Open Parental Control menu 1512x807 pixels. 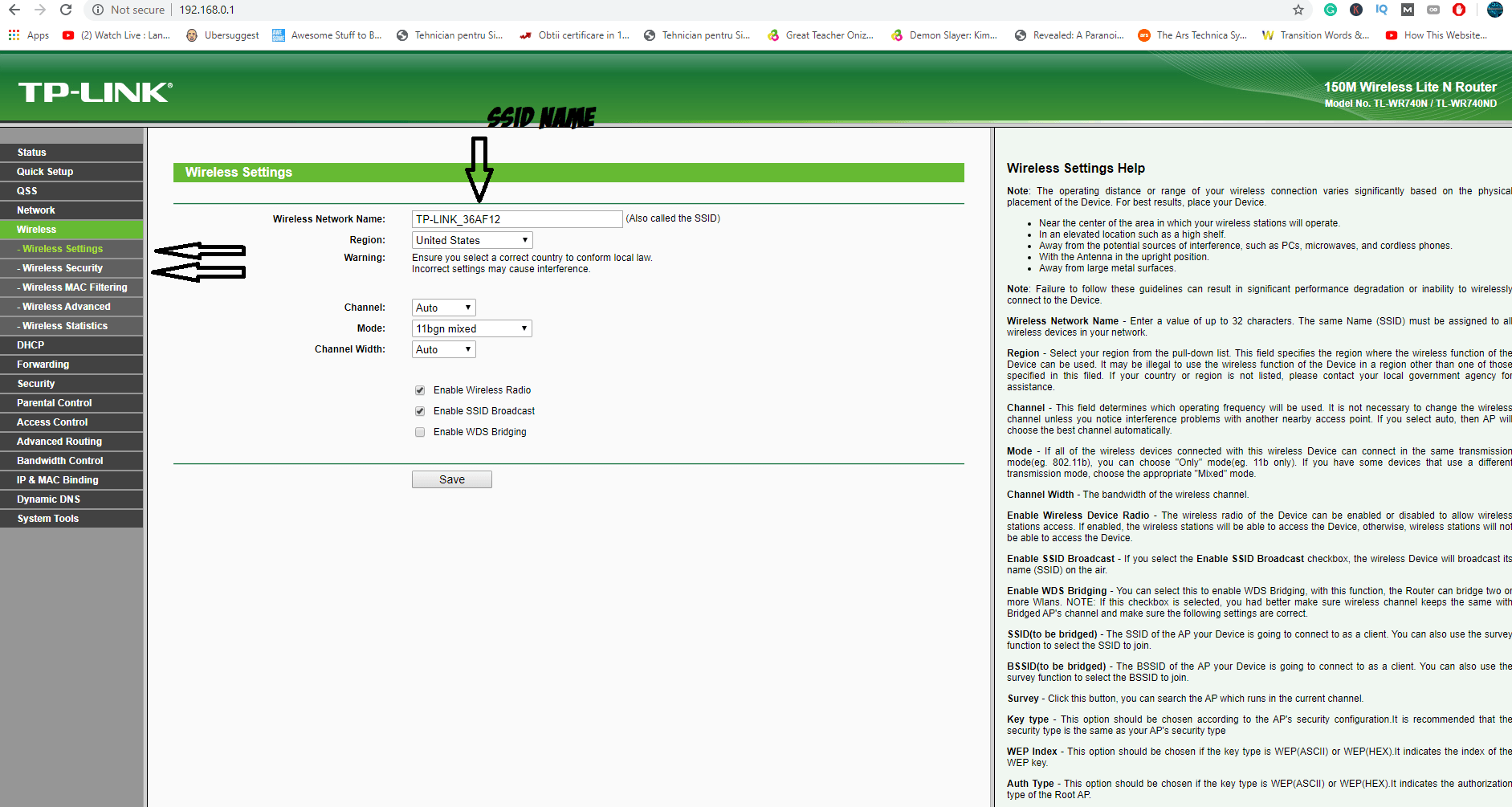click(x=71, y=403)
